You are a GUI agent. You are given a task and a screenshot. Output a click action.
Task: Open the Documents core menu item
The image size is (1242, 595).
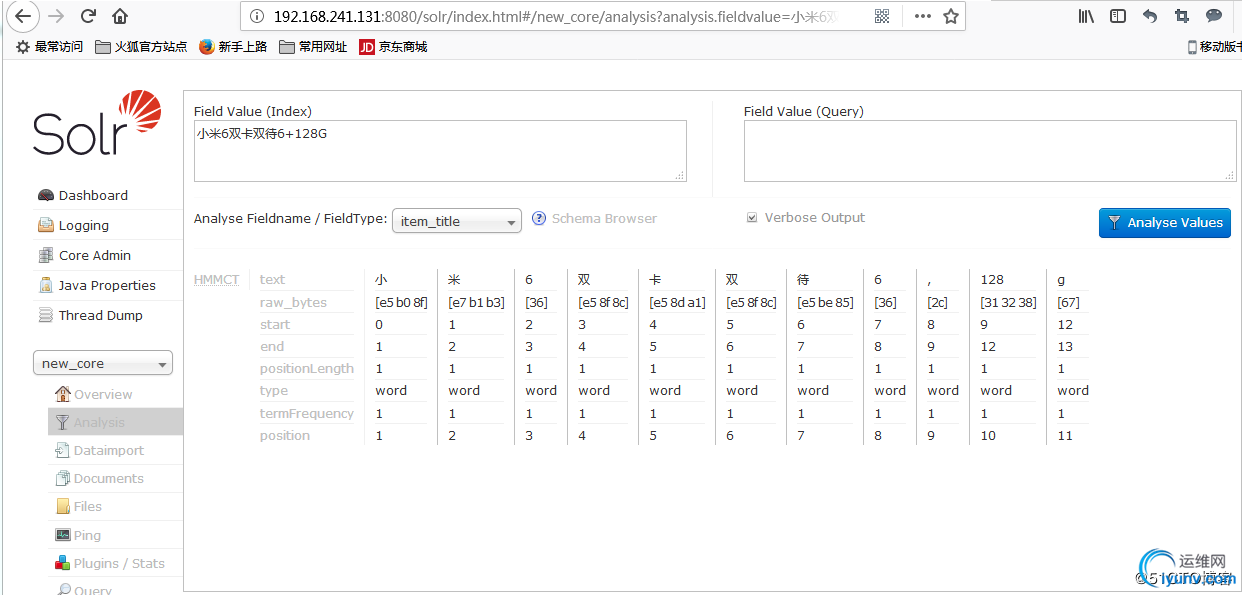pos(99,478)
